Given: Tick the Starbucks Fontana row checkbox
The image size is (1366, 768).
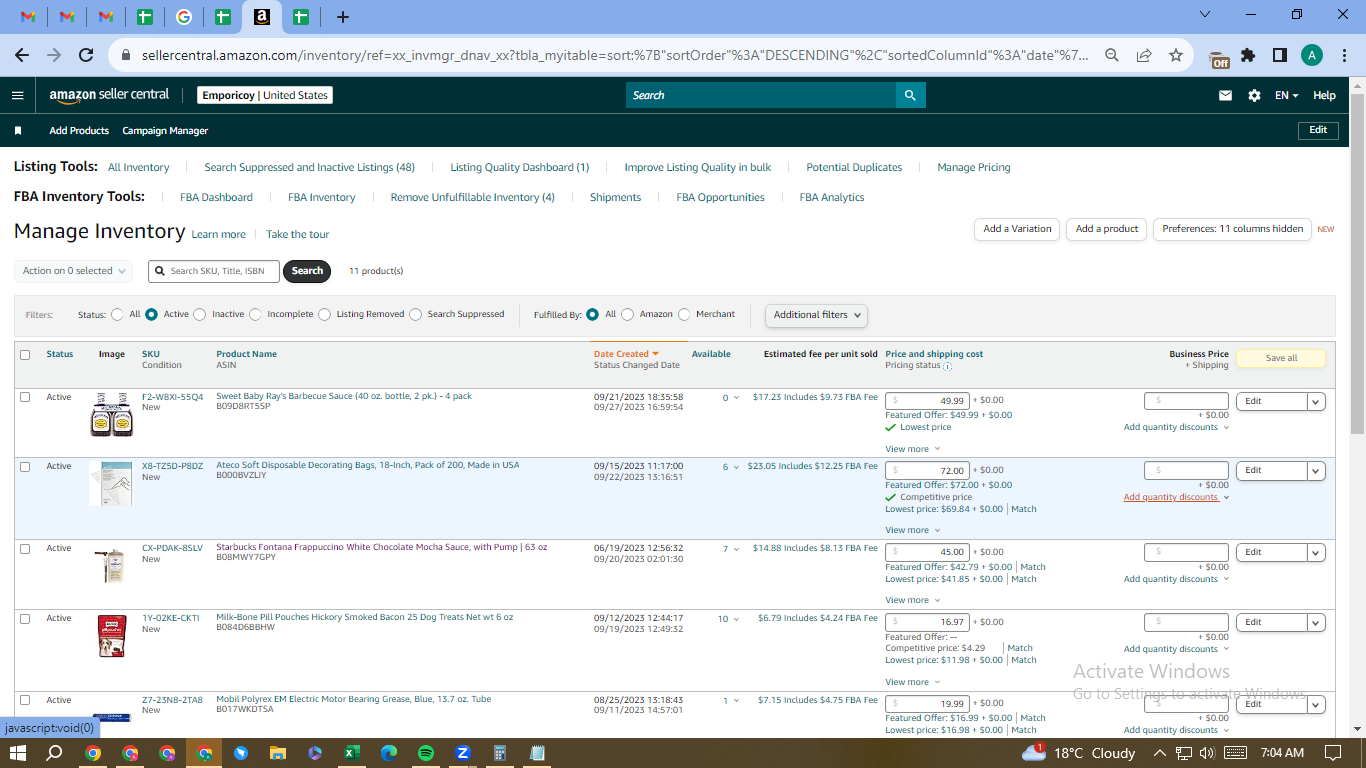Looking at the screenshot, I should pos(25,549).
